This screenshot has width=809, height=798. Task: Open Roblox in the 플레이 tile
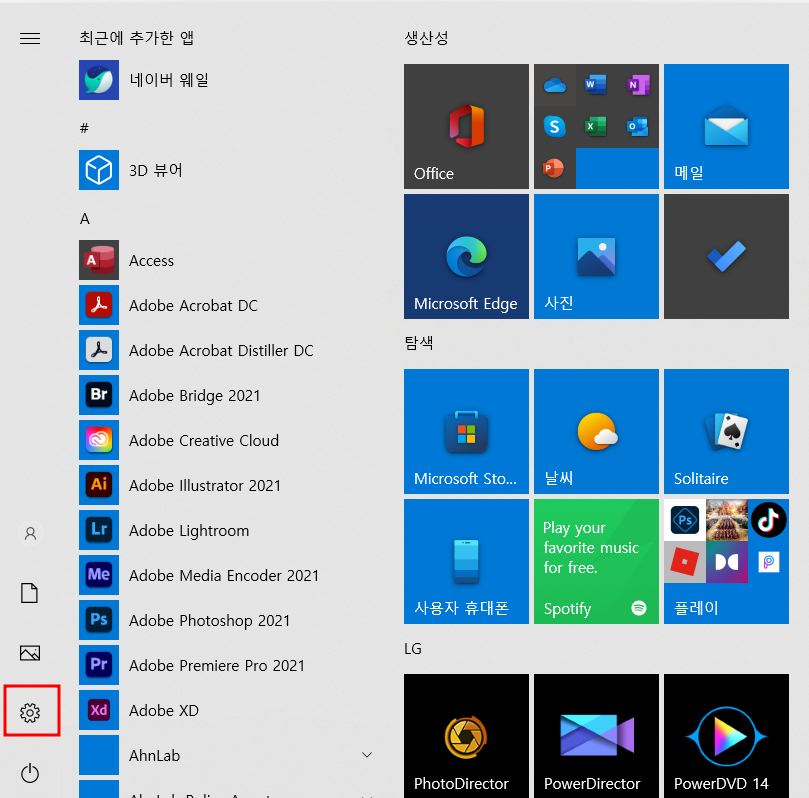(x=685, y=562)
